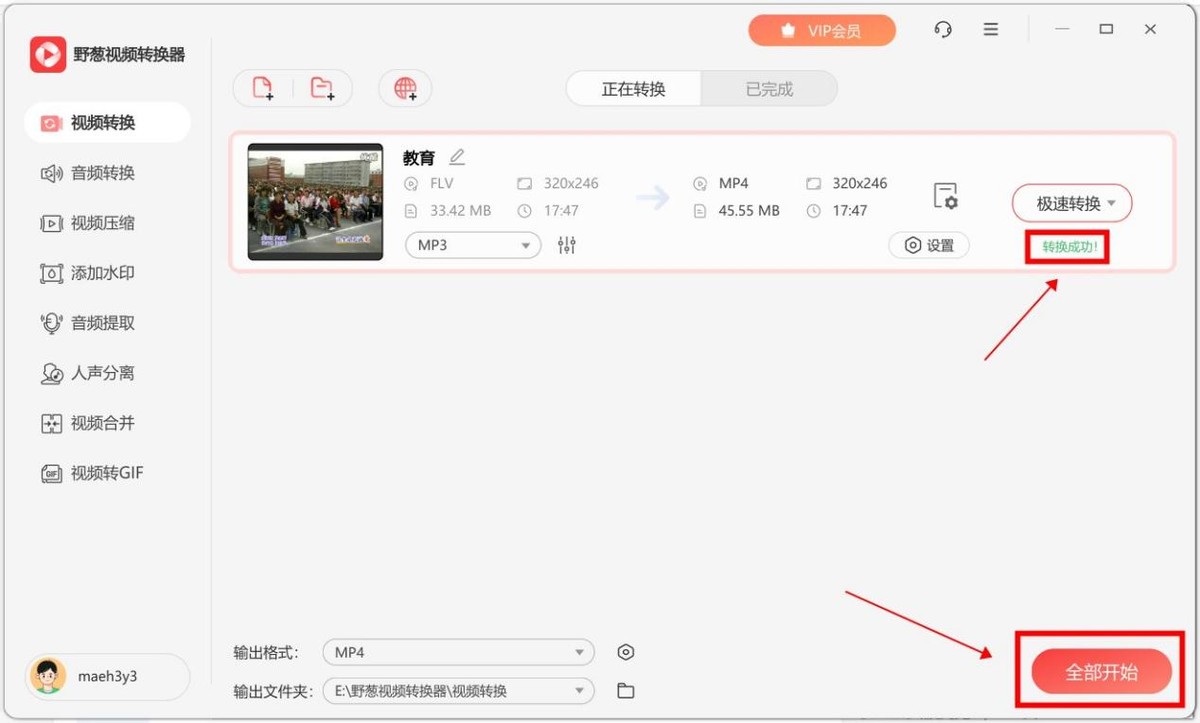Click the 教育 video thumbnail

point(315,202)
